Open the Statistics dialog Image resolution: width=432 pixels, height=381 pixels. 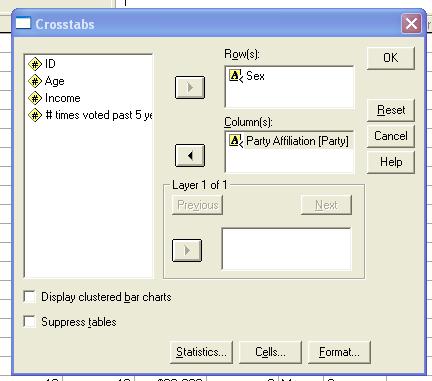[201, 352]
